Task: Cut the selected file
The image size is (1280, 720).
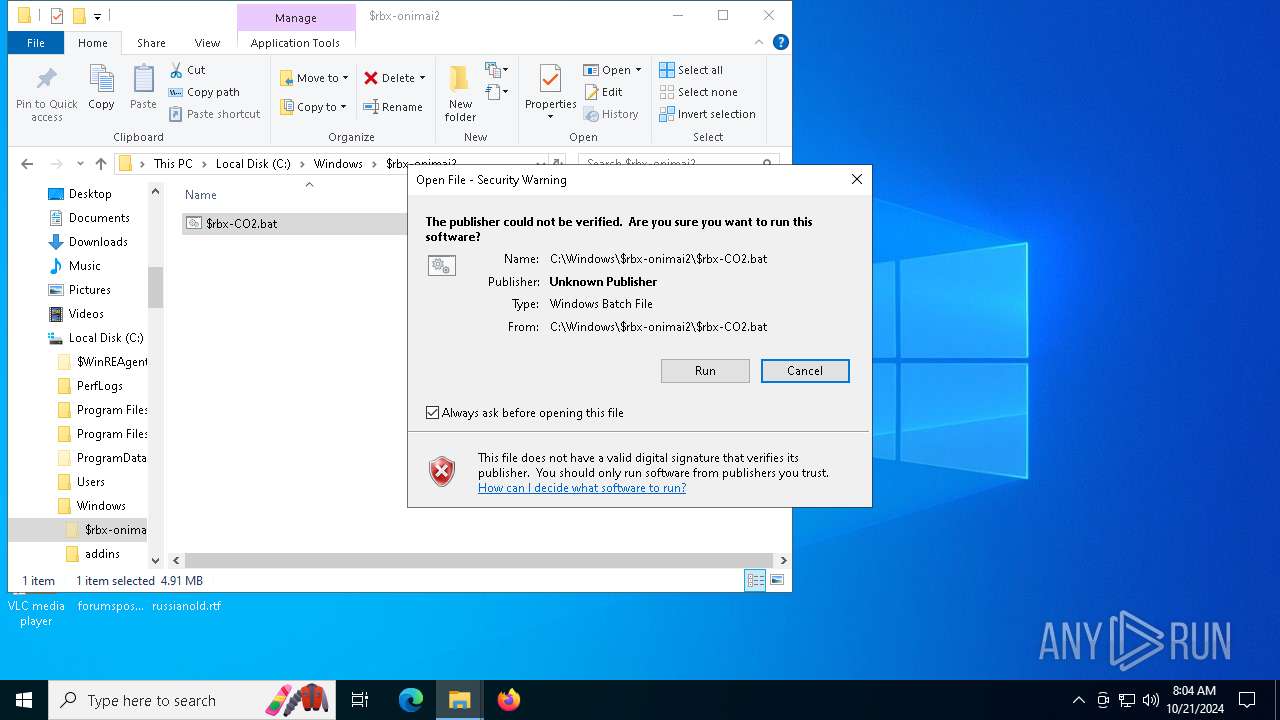Action: pyautogui.click(x=187, y=70)
